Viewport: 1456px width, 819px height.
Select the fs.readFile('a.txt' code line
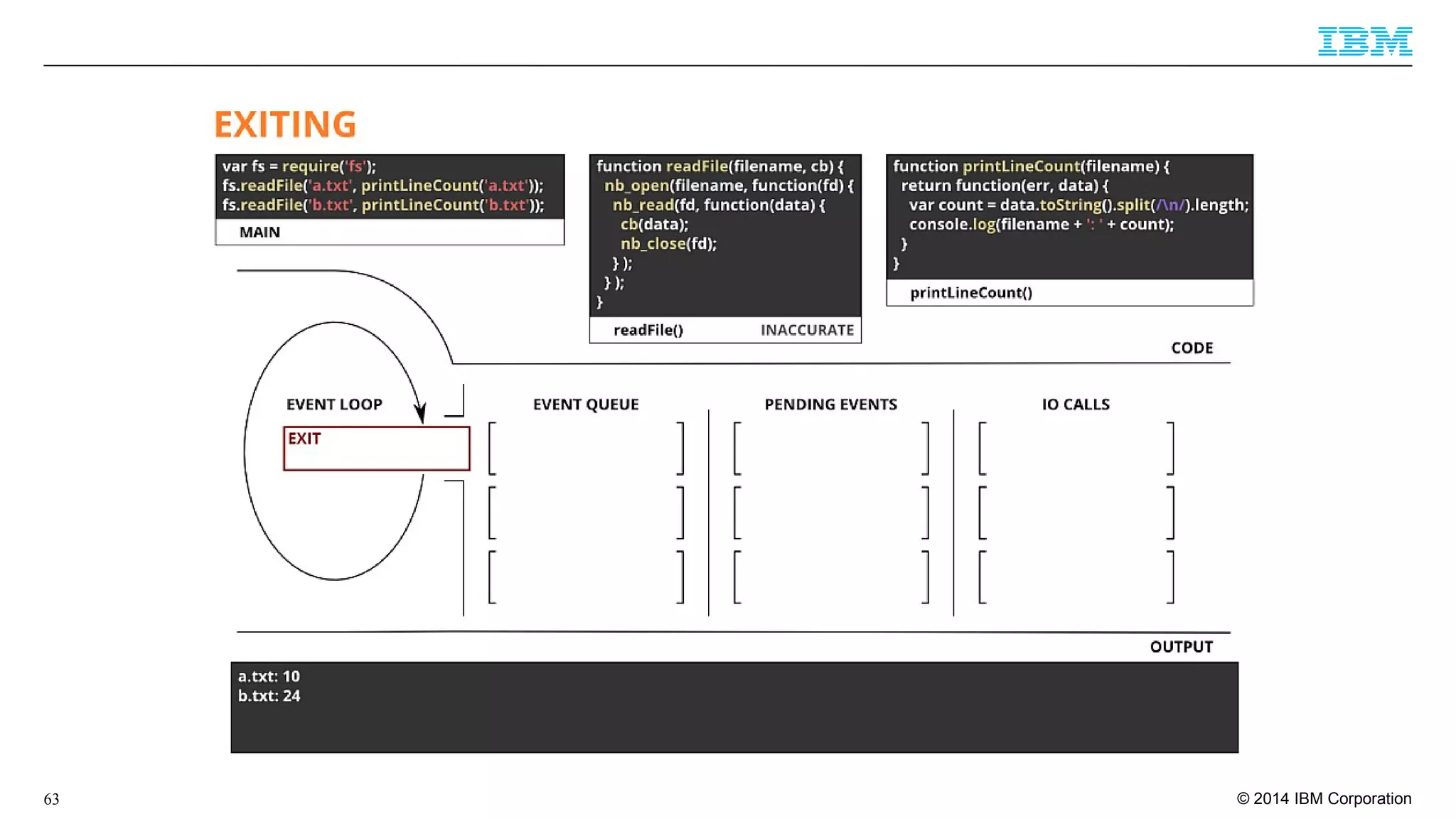coord(382,186)
